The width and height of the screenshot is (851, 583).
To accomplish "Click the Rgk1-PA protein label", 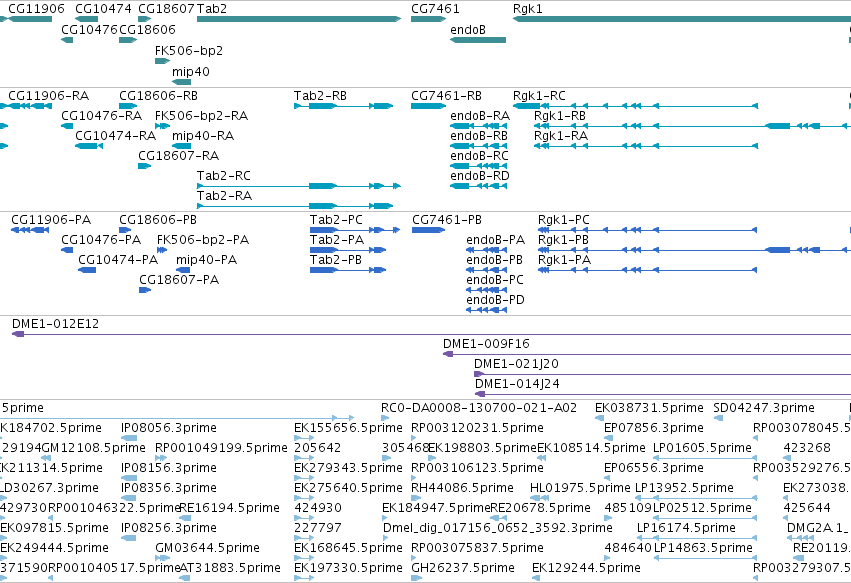I will pos(564,260).
